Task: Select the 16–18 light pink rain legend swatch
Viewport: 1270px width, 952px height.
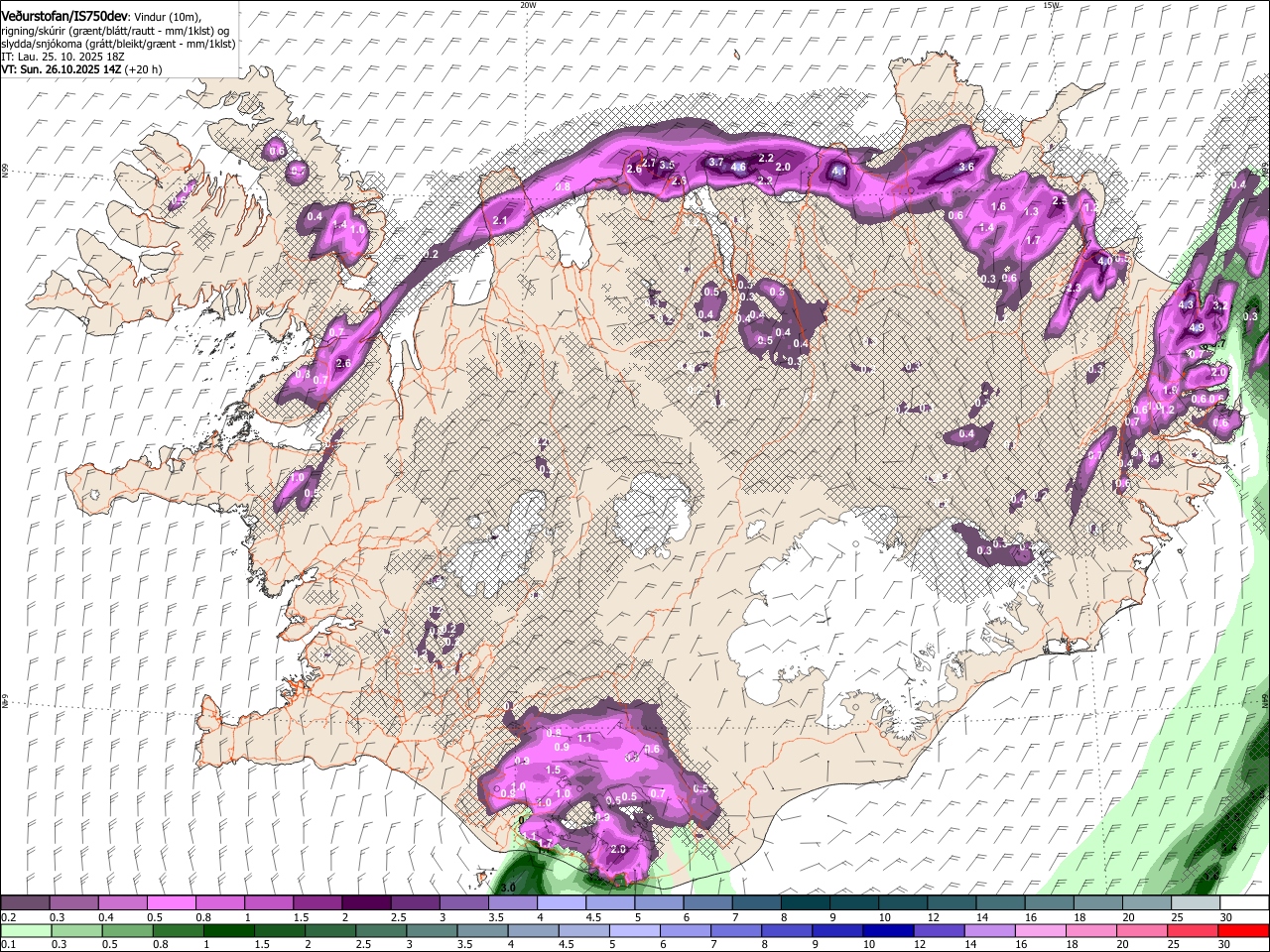Action: (1042, 930)
